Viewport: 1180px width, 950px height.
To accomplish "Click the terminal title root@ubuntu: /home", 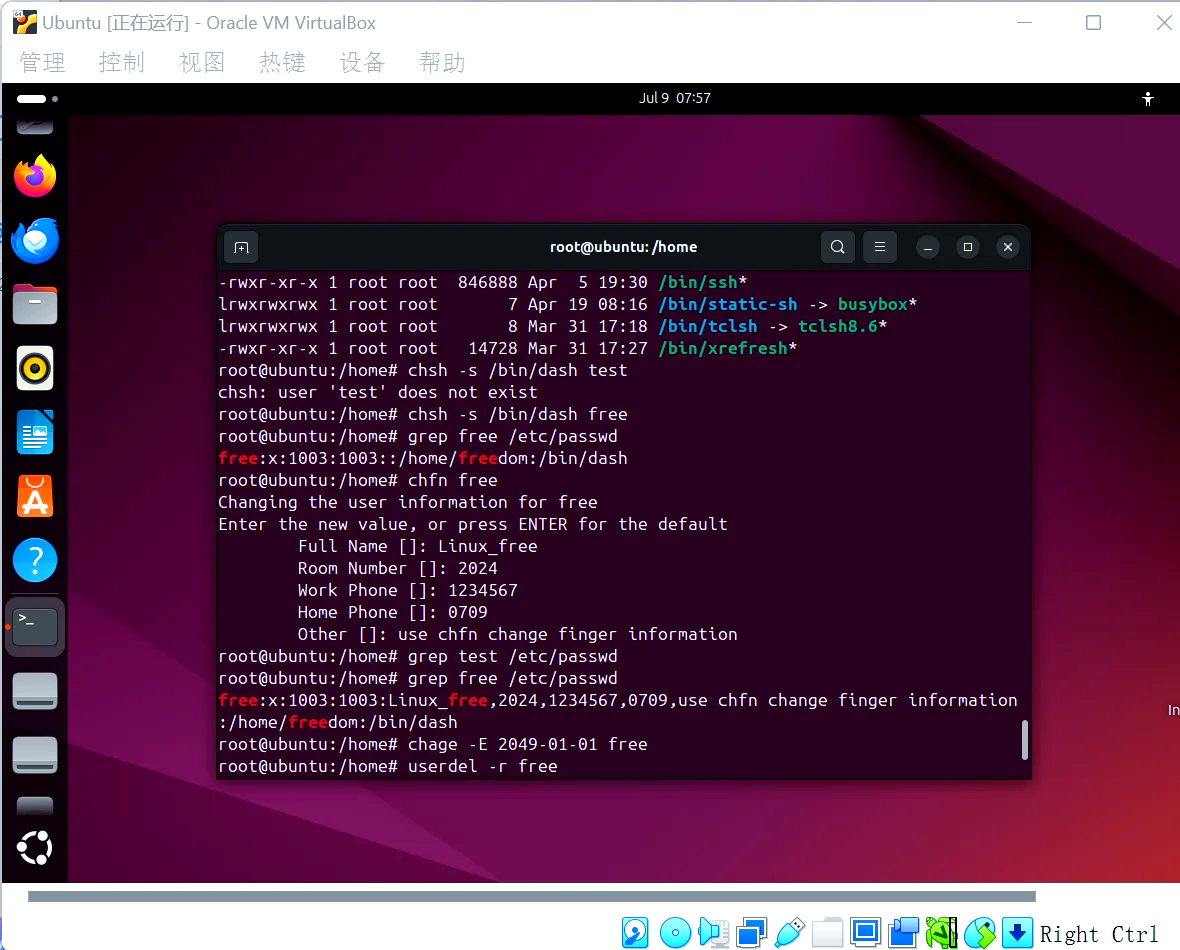I will (623, 247).
